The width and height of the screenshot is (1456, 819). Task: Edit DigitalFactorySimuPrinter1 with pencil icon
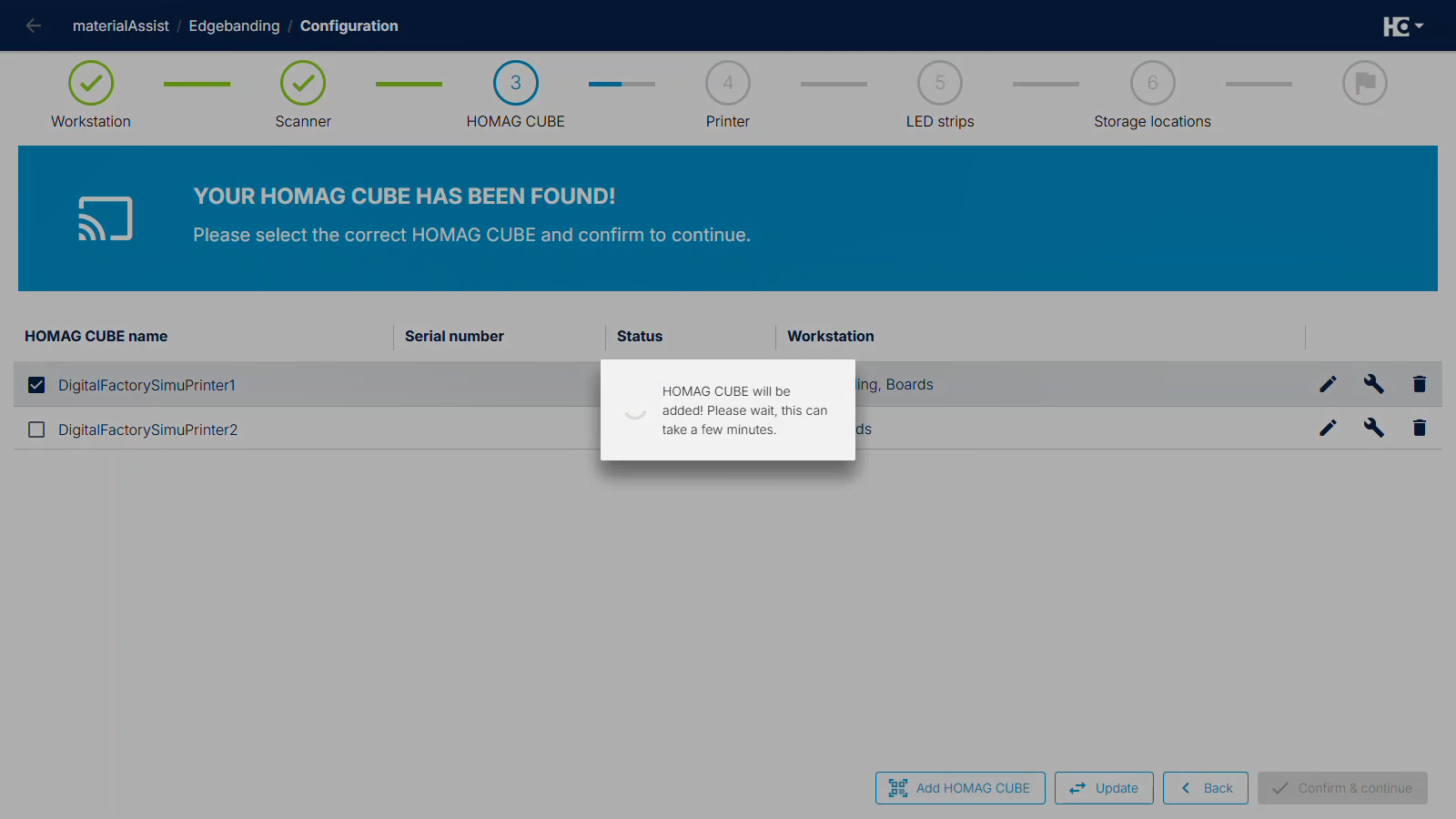coord(1329,384)
